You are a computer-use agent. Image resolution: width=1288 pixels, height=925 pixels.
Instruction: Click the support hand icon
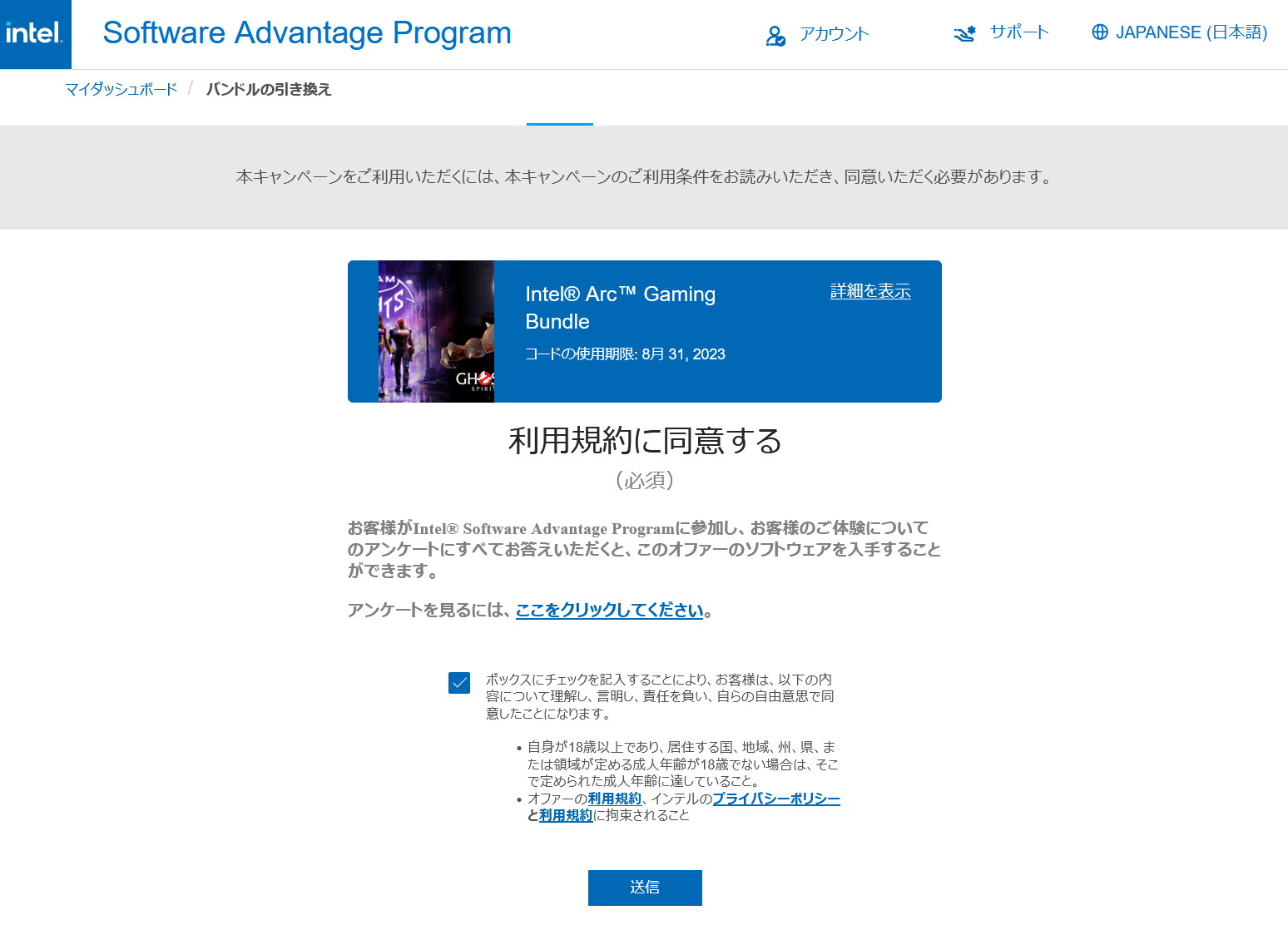point(964,34)
